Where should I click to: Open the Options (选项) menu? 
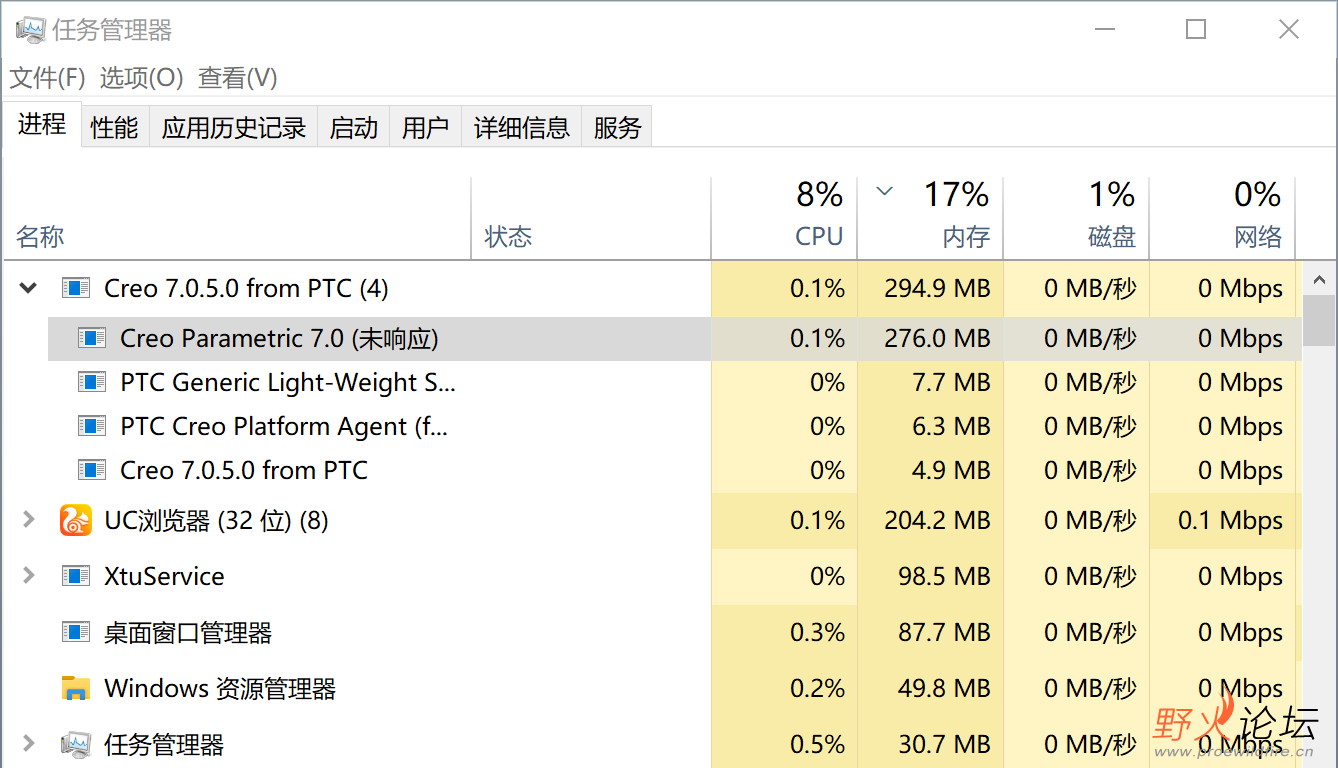tap(141, 77)
